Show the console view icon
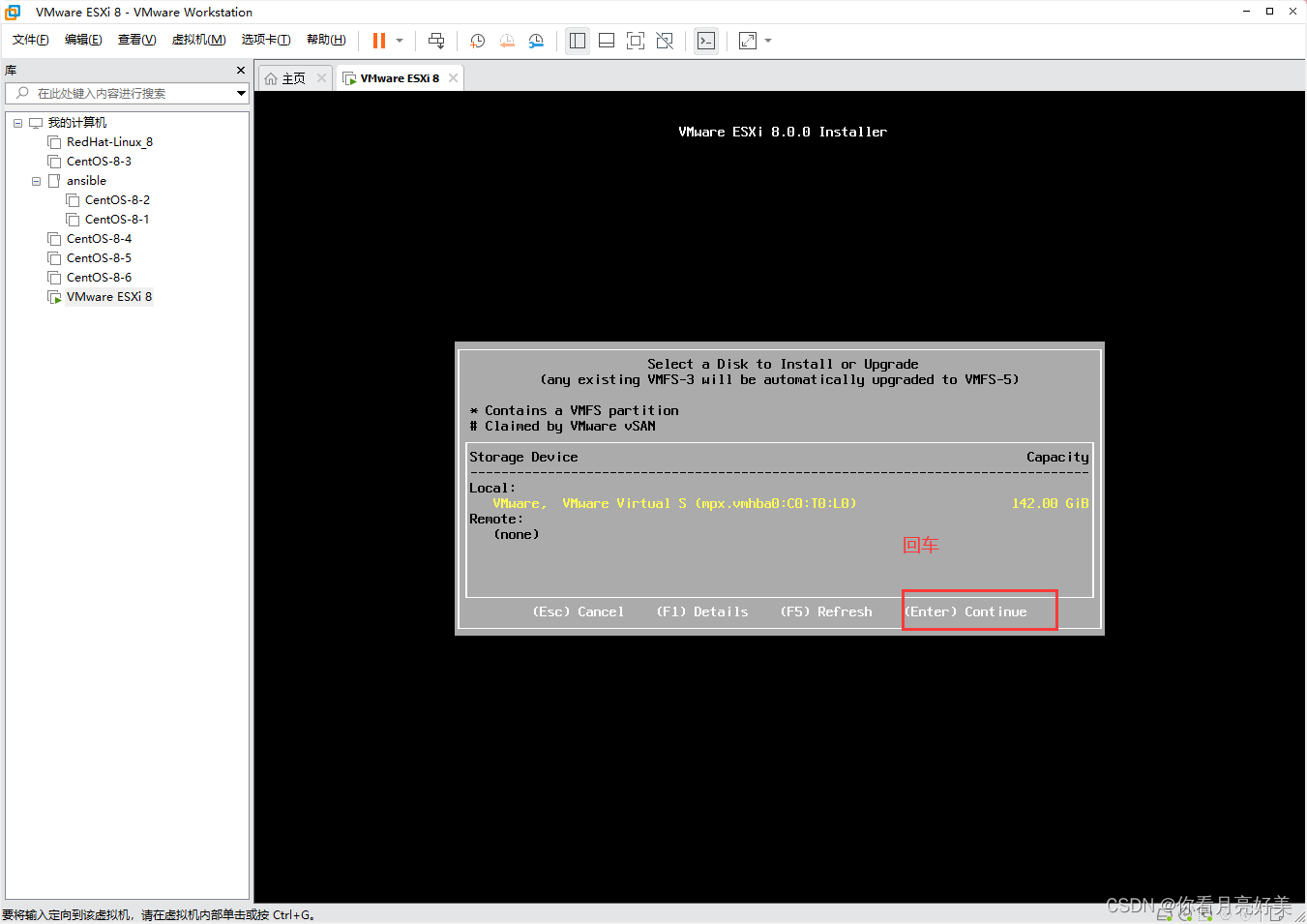The height and width of the screenshot is (924, 1307). click(x=706, y=41)
